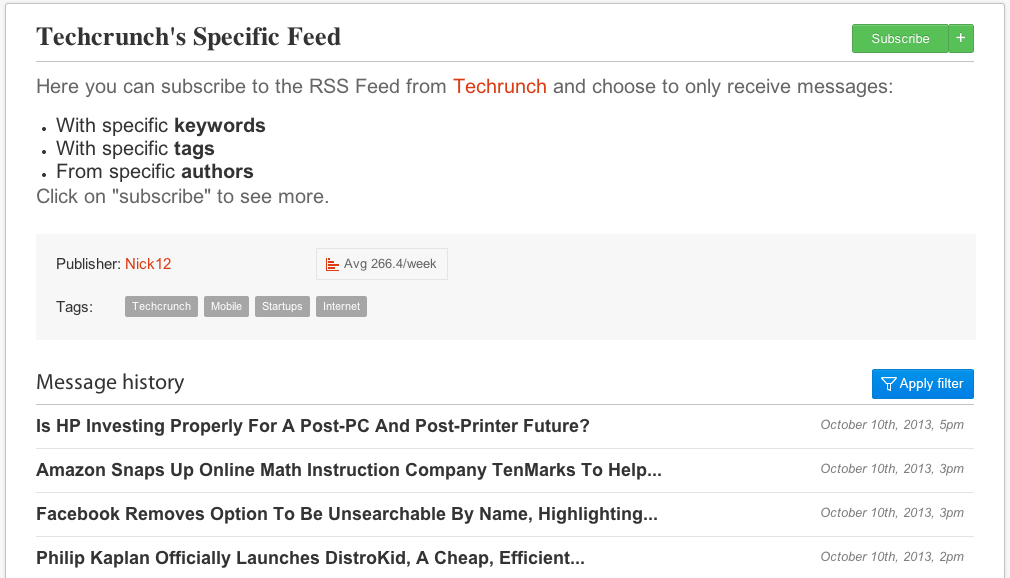
Task: Select the Mobile tag
Action: pos(226,306)
